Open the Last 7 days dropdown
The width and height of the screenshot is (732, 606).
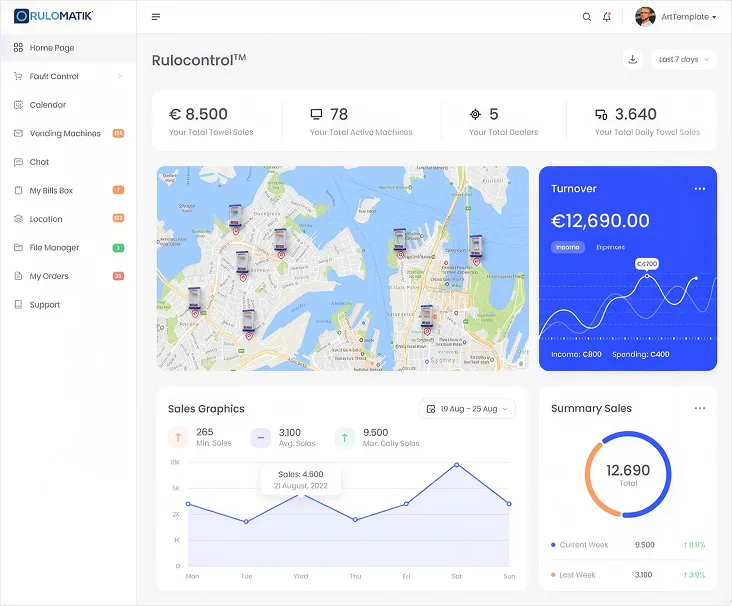[684, 59]
